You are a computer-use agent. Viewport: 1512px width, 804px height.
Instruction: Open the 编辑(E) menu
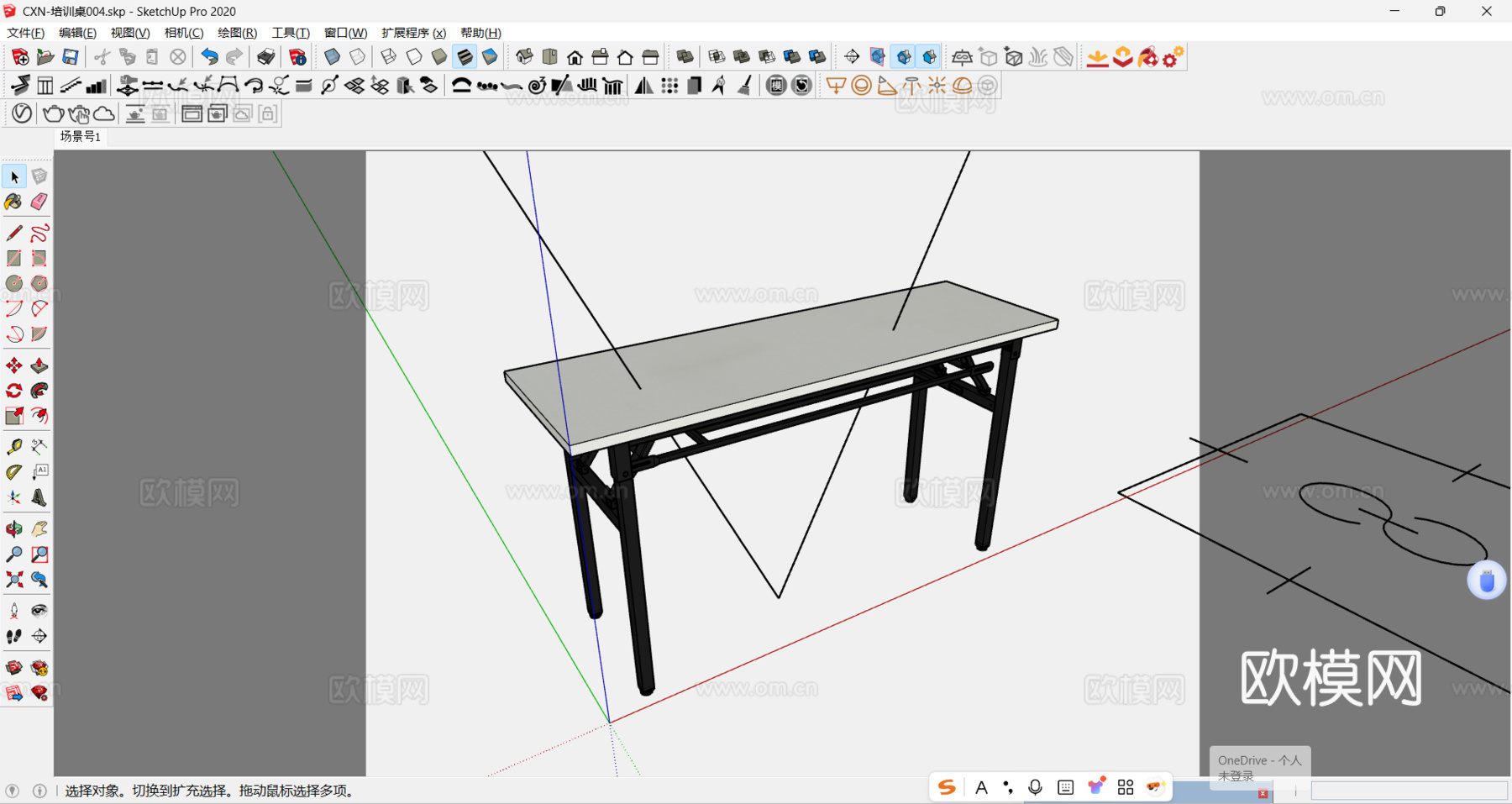(77, 33)
